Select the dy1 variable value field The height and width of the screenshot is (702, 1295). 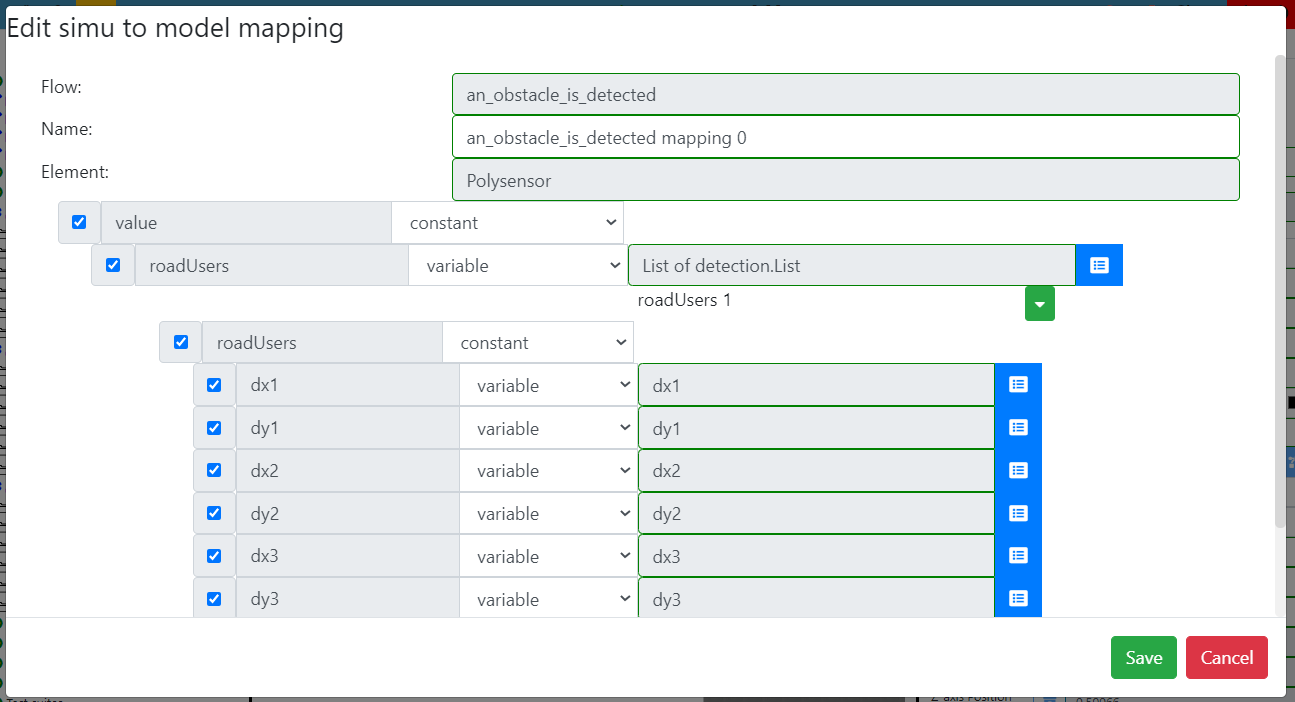(x=816, y=428)
